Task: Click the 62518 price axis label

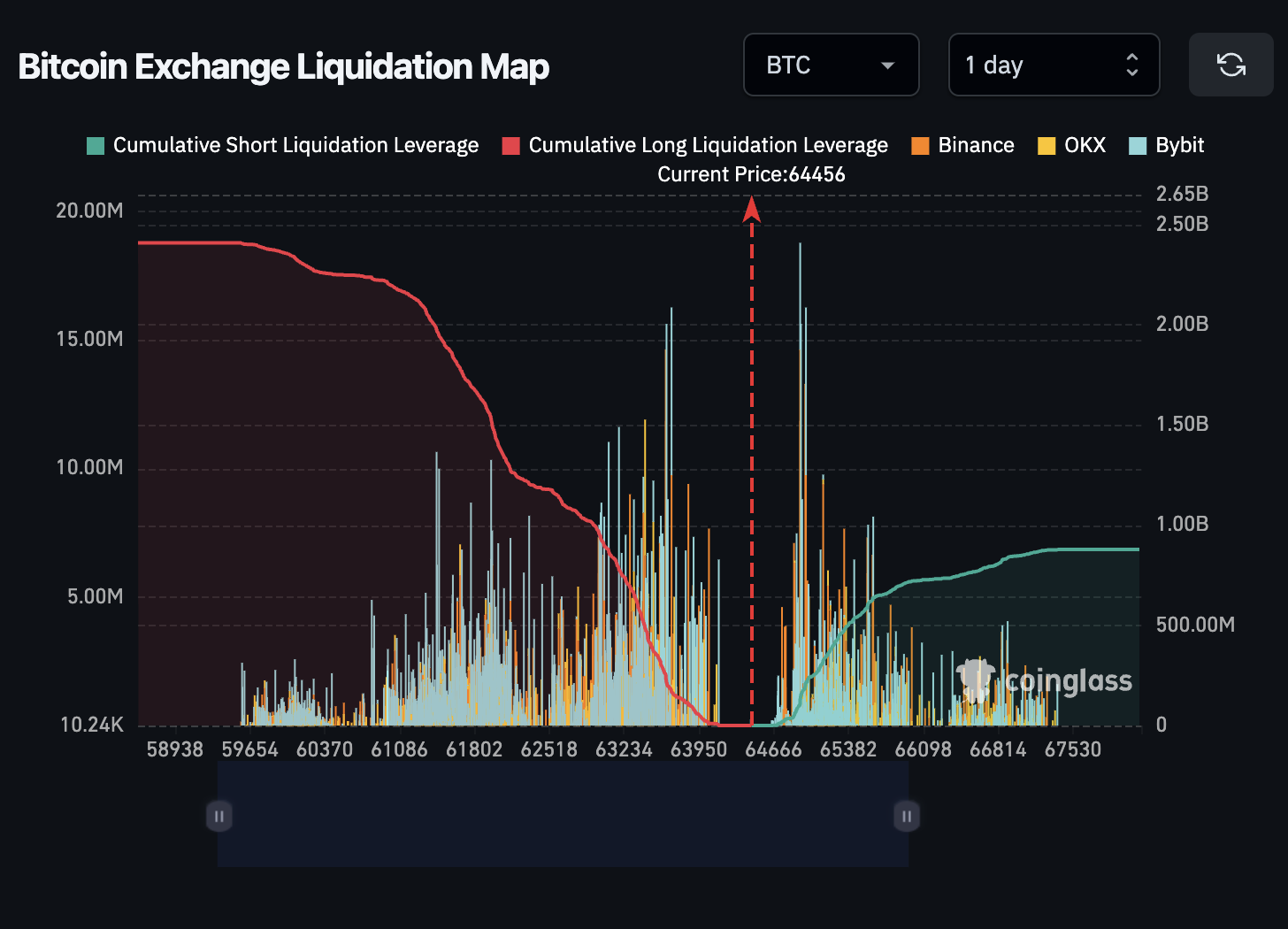Action: click(548, 749)
